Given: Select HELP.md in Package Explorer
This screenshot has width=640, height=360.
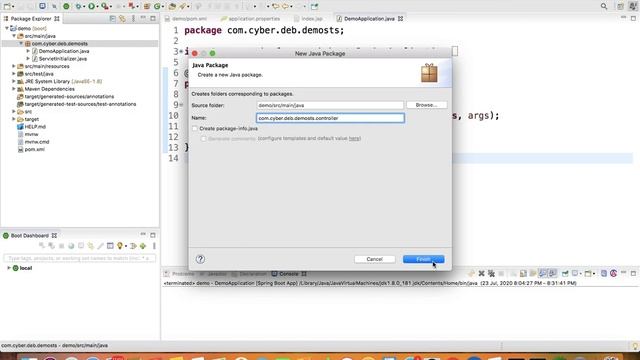Looking at the screenshot, I should pyautogui.click(x=35, y=127).
